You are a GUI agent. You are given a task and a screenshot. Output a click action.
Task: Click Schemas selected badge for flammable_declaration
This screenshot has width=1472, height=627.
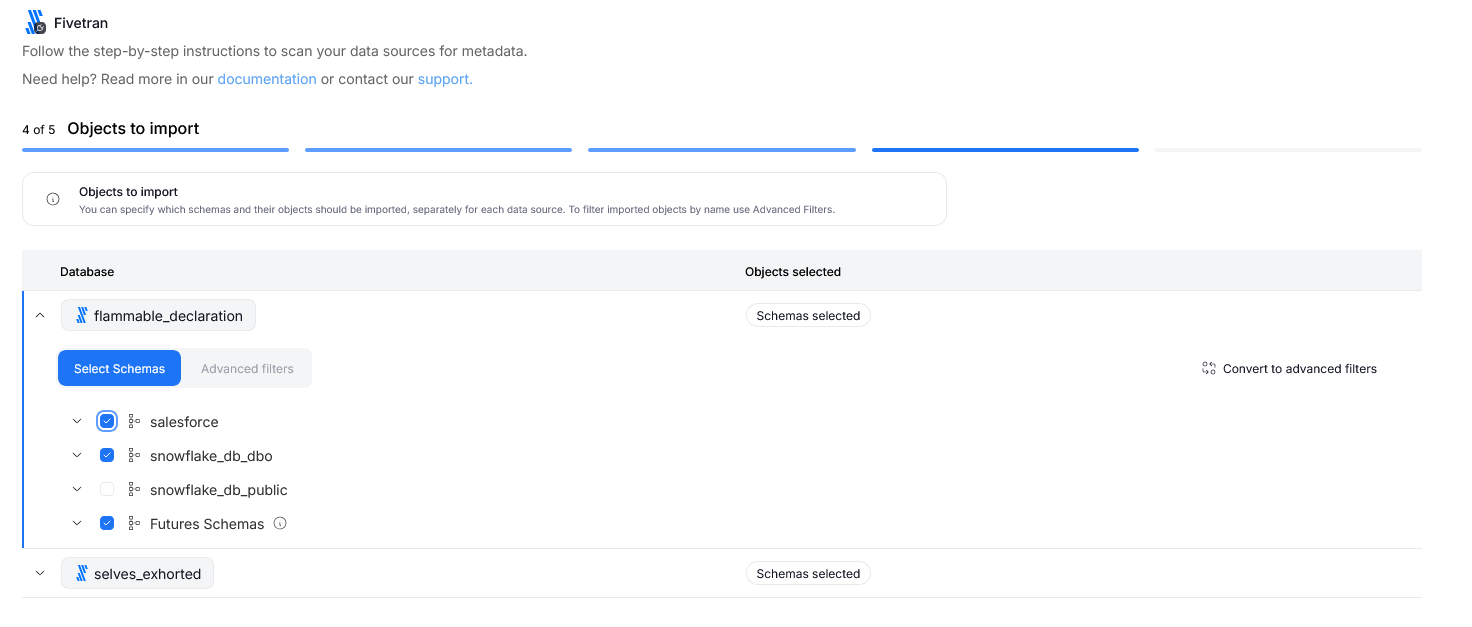point(808,316)
